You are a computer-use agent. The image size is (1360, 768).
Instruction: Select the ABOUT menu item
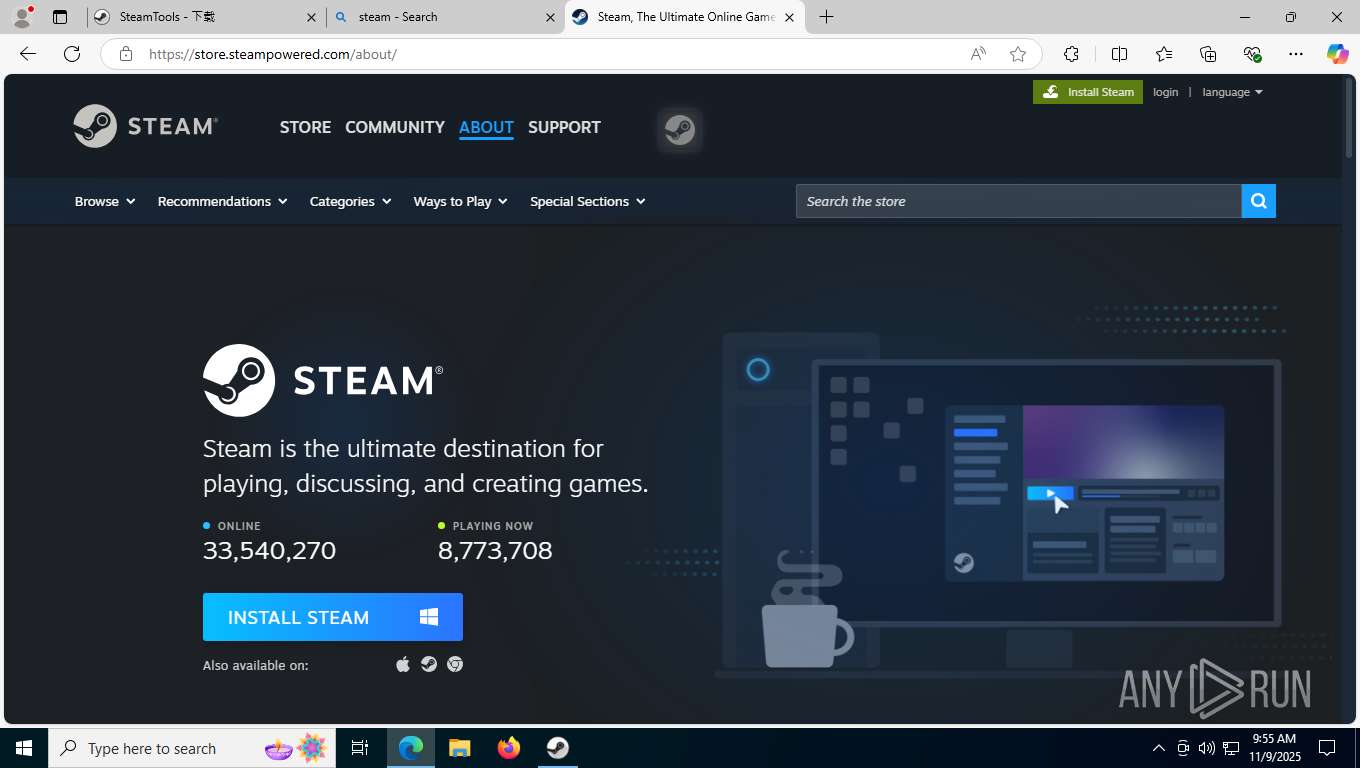pyautogui.click(x=486, y=127)
